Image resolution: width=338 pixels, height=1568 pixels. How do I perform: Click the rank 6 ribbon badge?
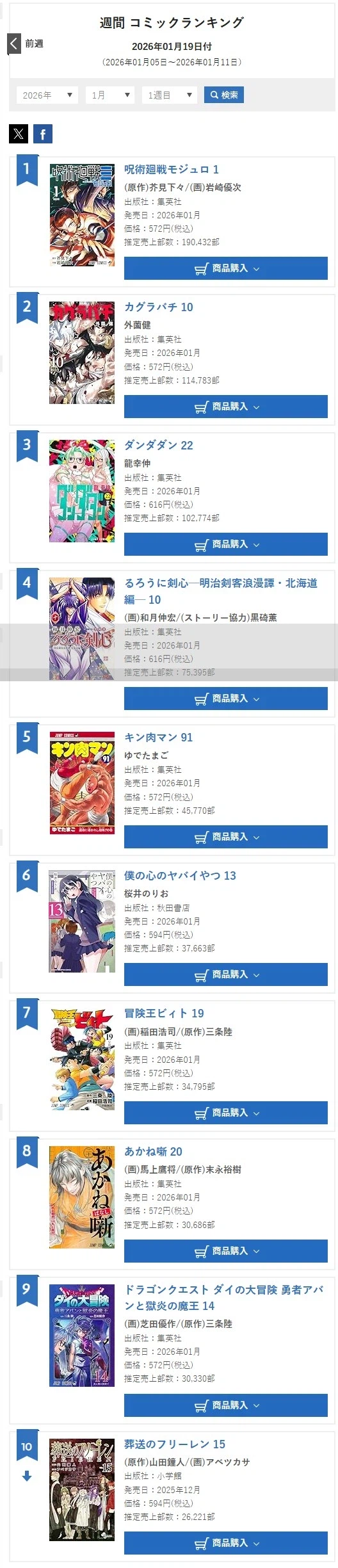click(x=27, y=877)
